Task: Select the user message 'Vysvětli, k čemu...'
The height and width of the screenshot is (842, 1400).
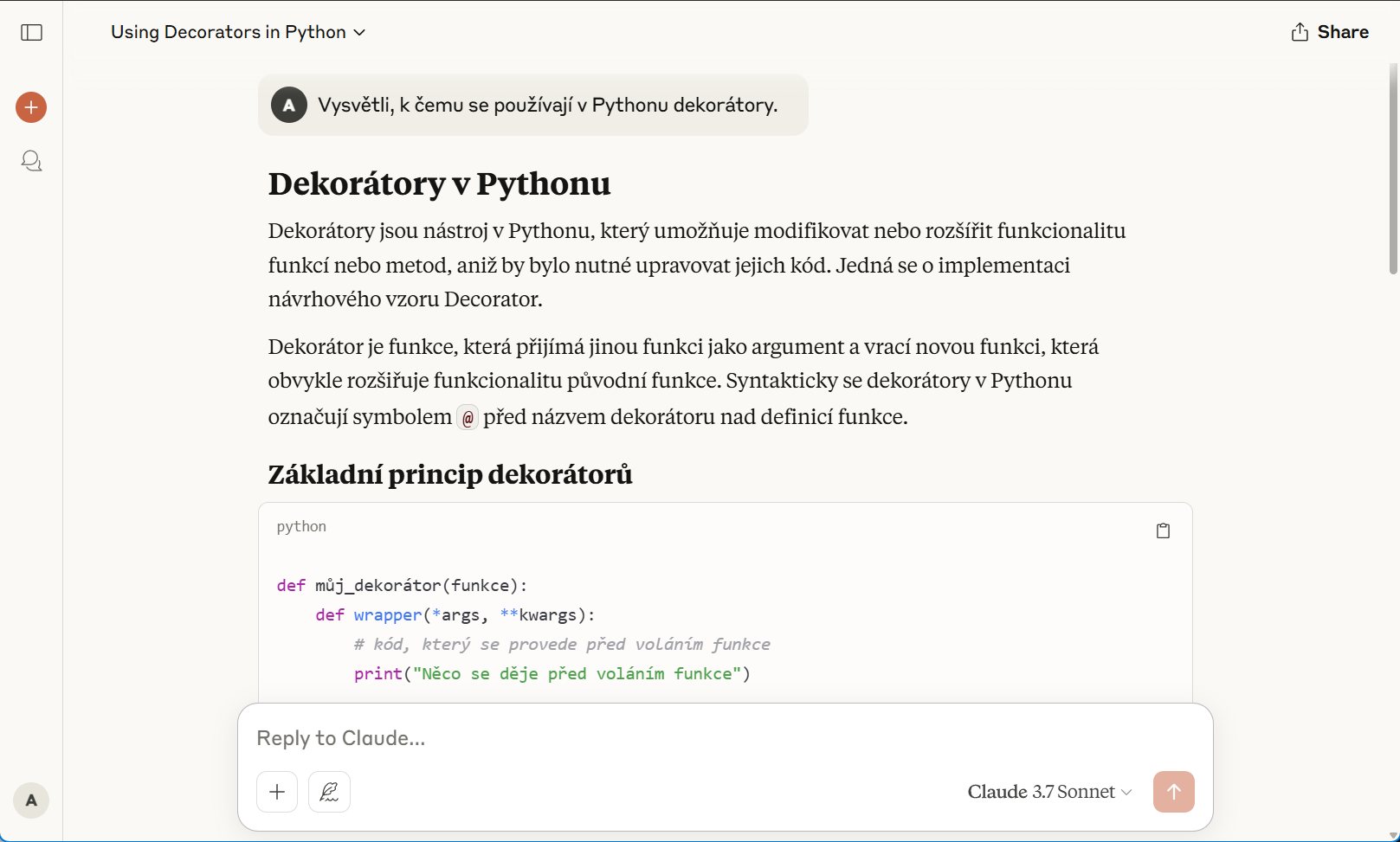Action: point(547,106)
